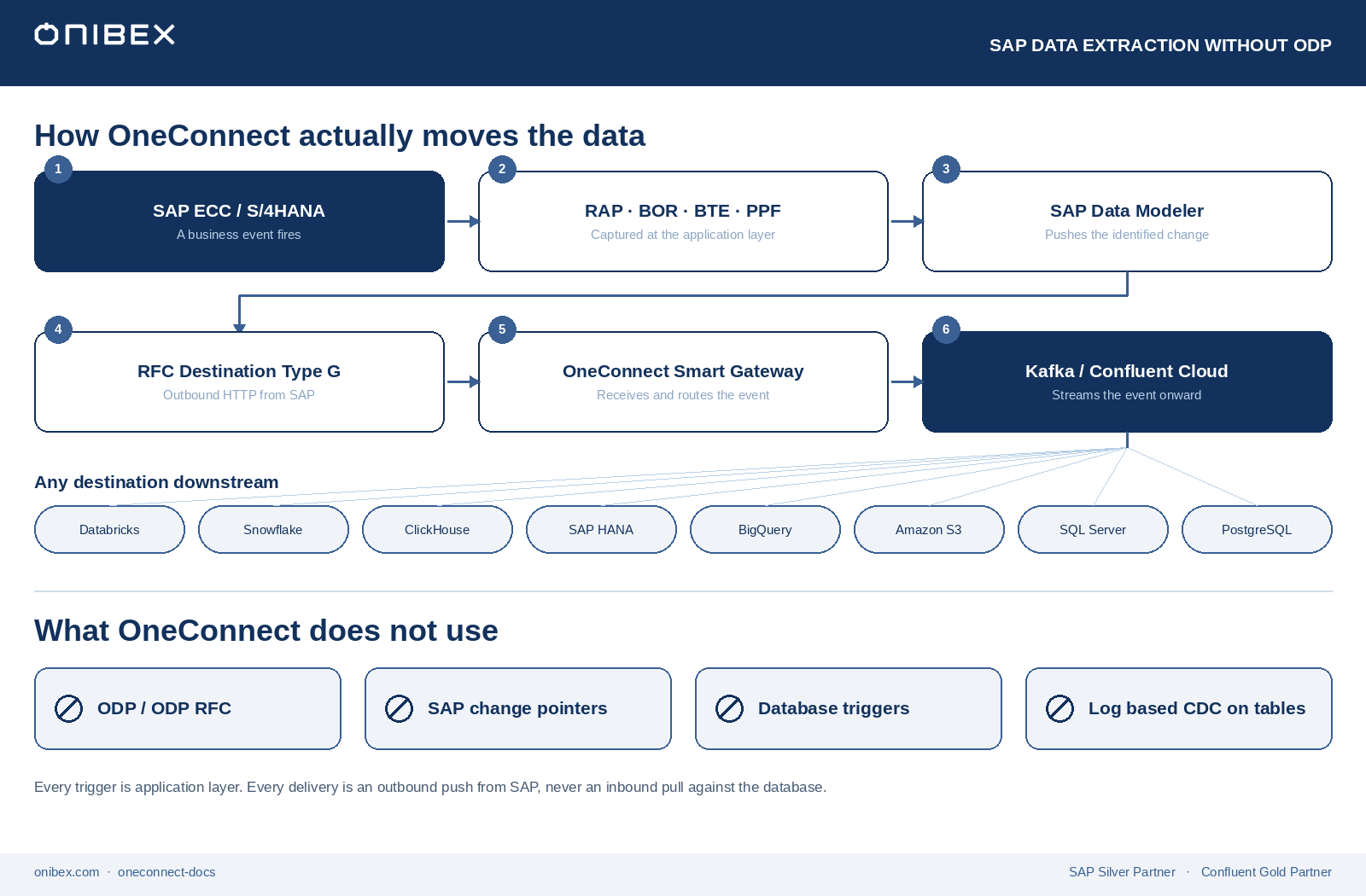Screen dimensions: 1366x896
Task: Click 'Streams the event onward' subtitle
Action: [1127, 395]
